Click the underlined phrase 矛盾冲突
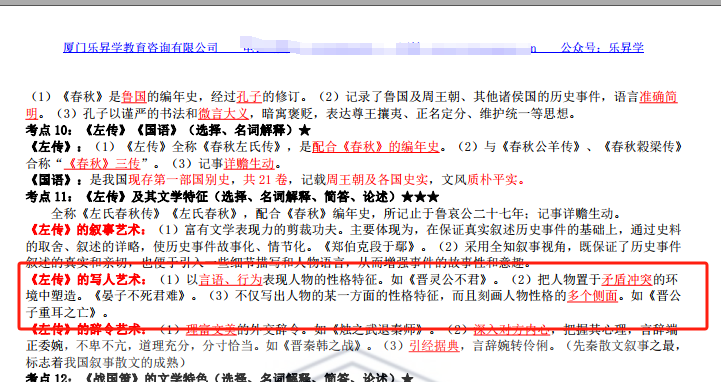This screenshot has height=382, width=721. pos(627,279)
